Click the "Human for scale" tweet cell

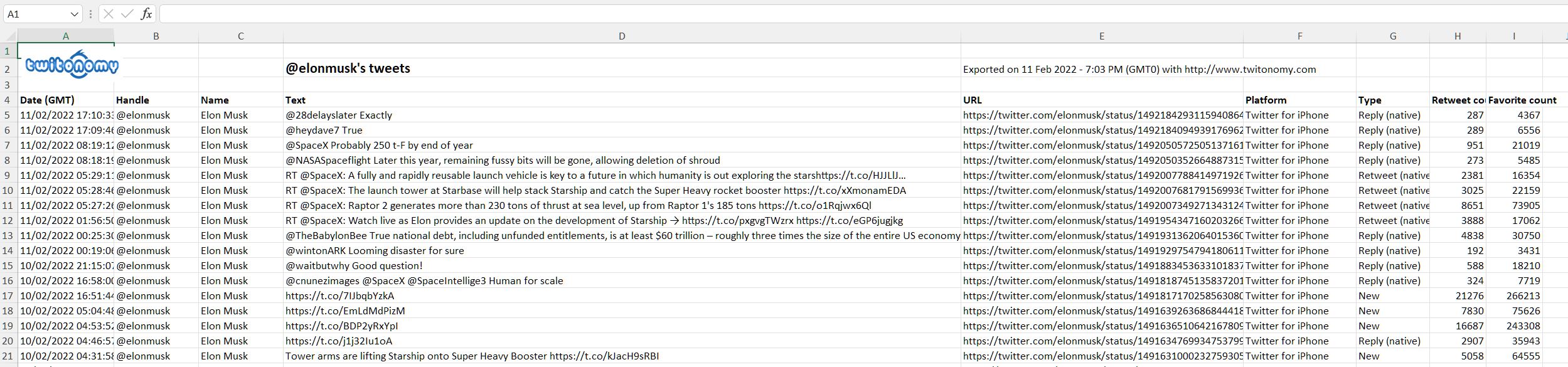click(x=622, y=280)
